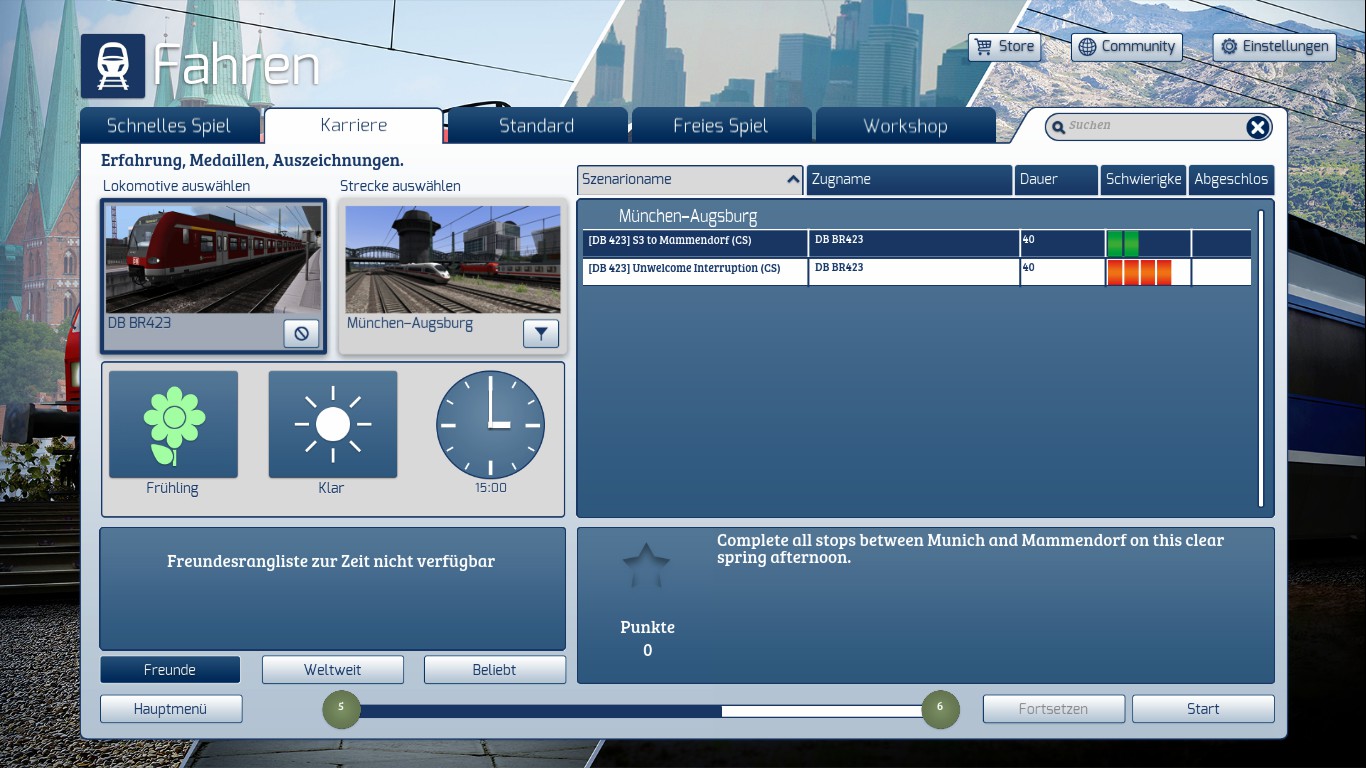Select the Karriere tab
This screenshot has height=768, width=1366.
coord(354,126)
